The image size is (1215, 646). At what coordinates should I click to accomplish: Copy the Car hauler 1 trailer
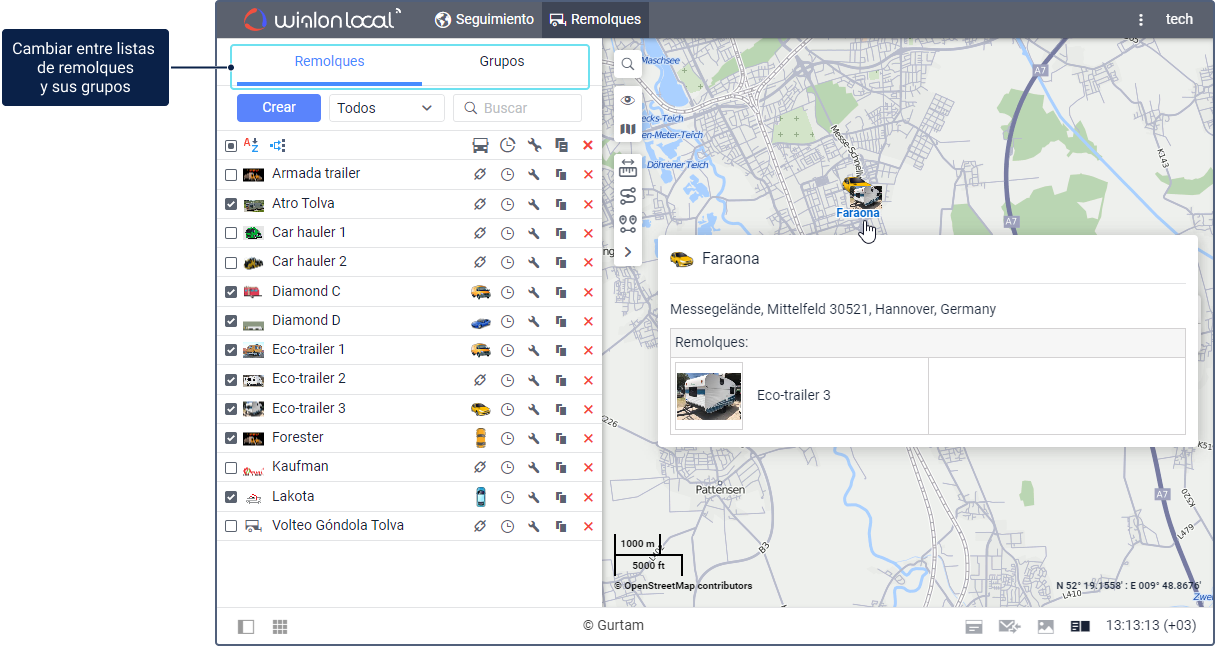(561, 233)
